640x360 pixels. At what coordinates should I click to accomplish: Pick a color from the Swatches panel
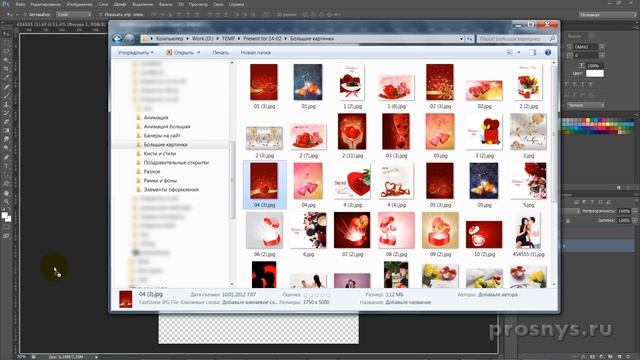597,126
